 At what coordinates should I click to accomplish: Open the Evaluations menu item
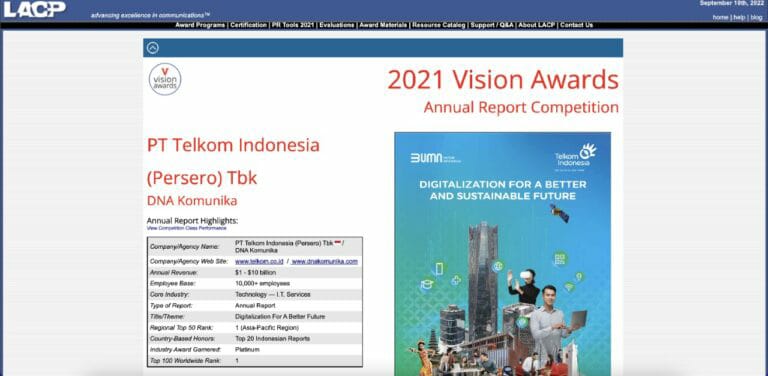[x=336, y=25]
